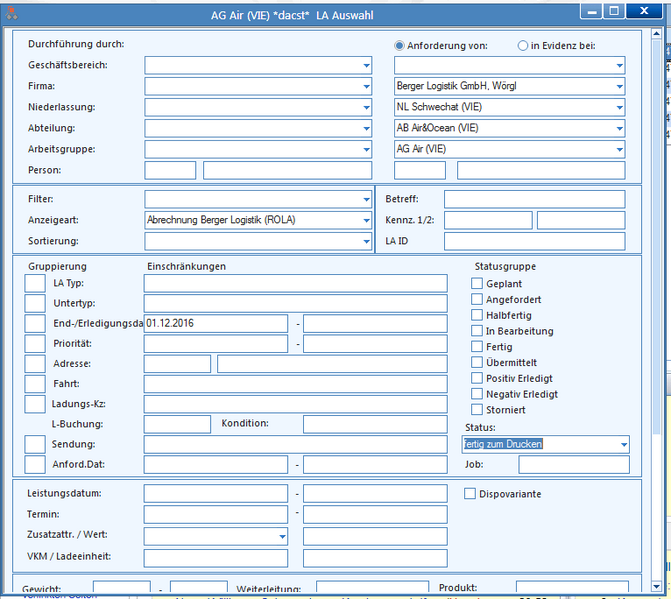The width and height of the screenshot is (671, 599).
Task: Enable the Geplant status checkbox
Action: 477,283
